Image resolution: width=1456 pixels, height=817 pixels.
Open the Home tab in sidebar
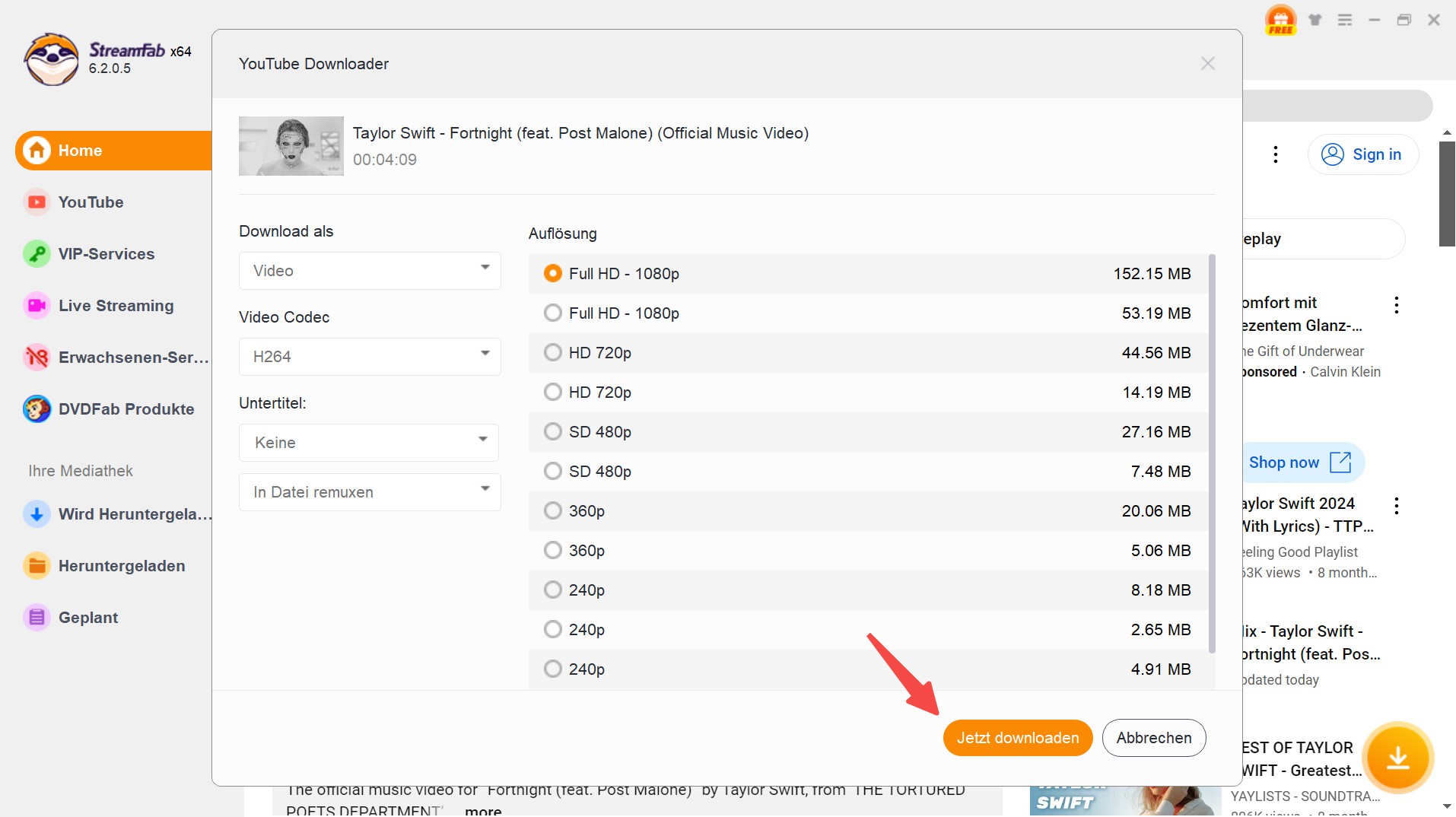pyautogui.click(x=113, y=151)
